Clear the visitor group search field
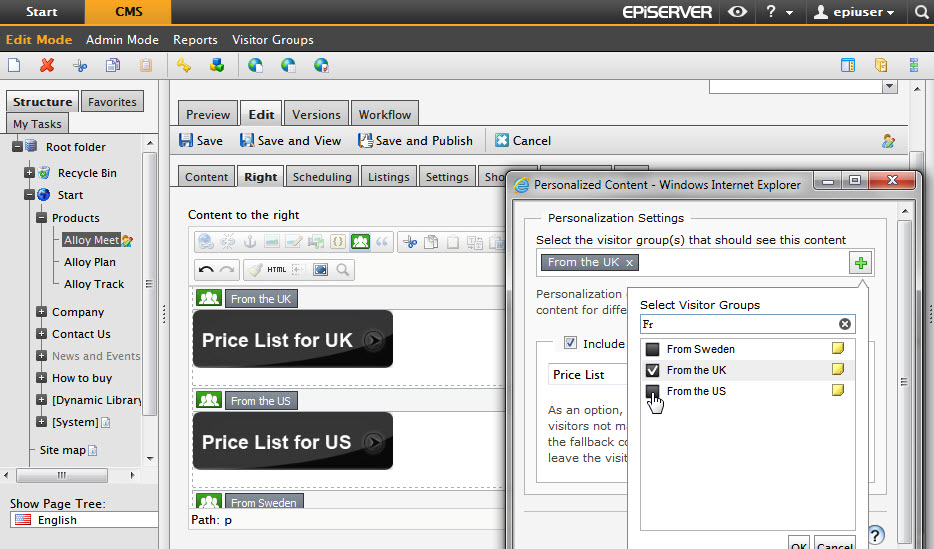This screenshot has height=549, width=934. pos(845,324)
